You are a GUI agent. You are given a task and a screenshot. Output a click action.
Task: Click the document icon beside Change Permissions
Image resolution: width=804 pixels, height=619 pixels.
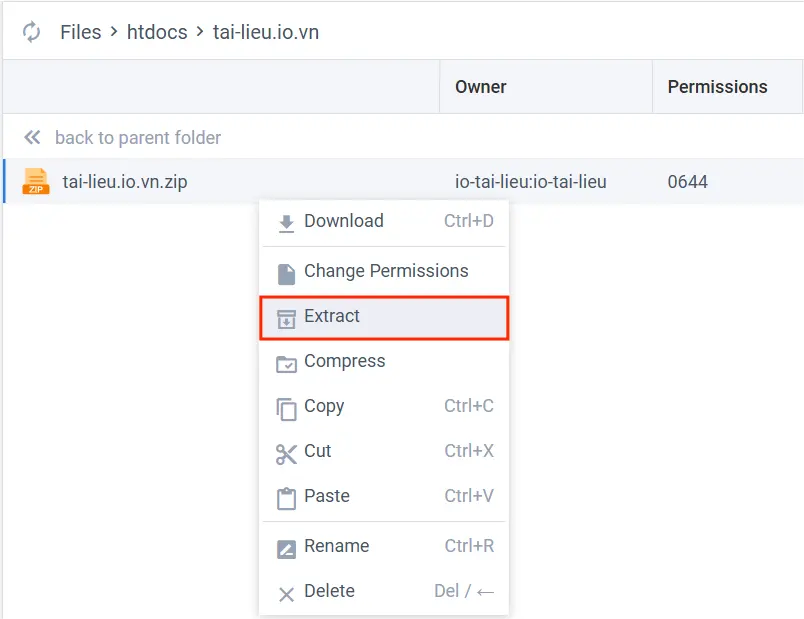(285, 271)
